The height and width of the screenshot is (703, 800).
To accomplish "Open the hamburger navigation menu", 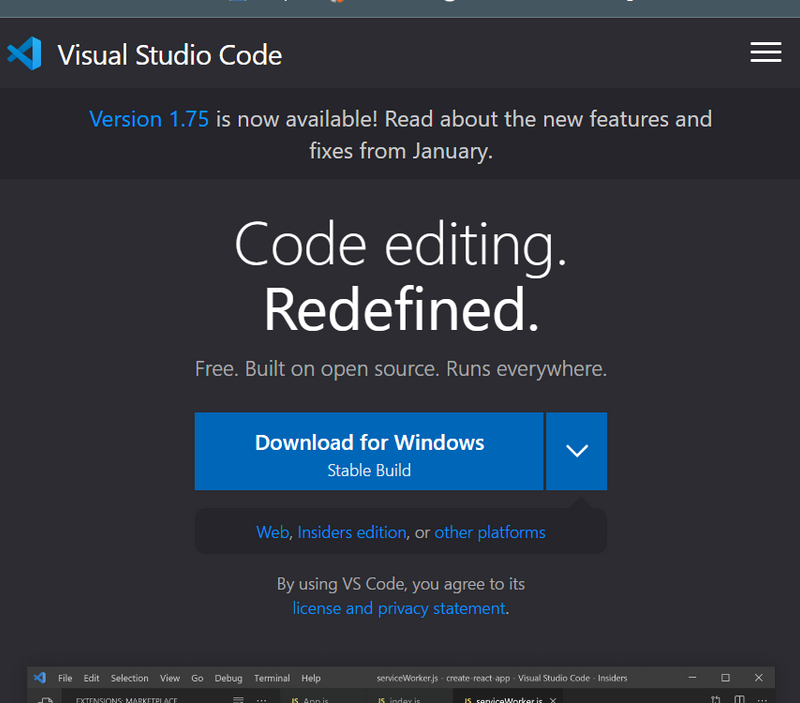I will coord(766,53).
